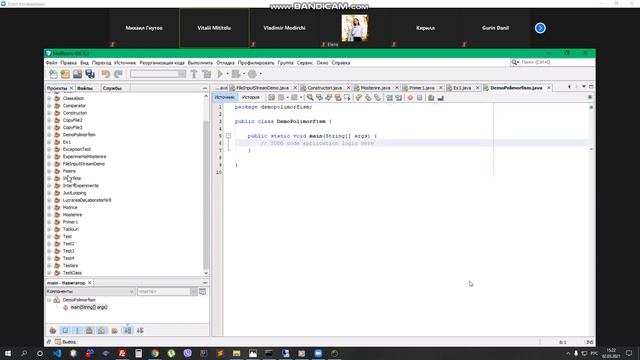The height and width of the screenshot is (360, 640).
Task: Click the Save All toolbar icon
Action: 90,74
